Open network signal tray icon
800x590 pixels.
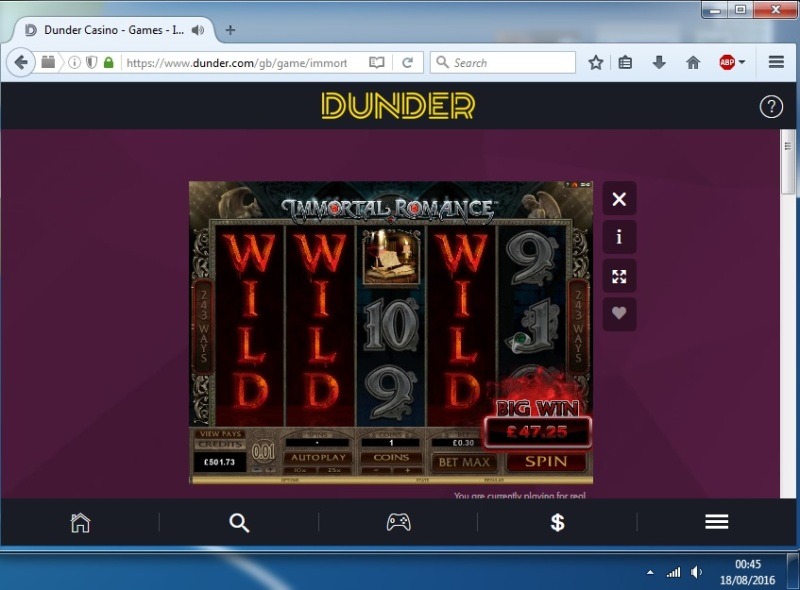tap(673, 572)
